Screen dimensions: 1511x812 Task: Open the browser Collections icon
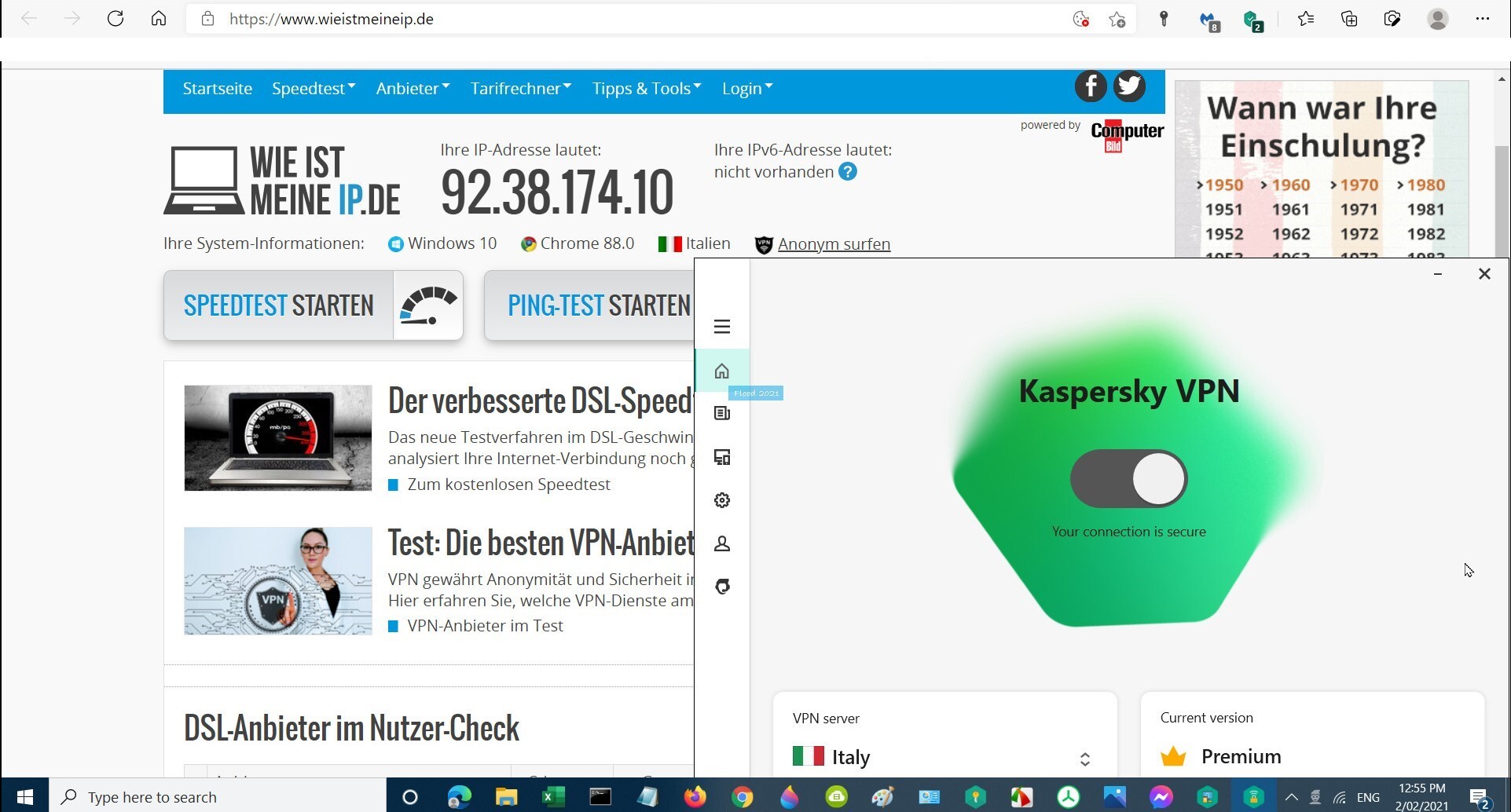click(1349, 19)
